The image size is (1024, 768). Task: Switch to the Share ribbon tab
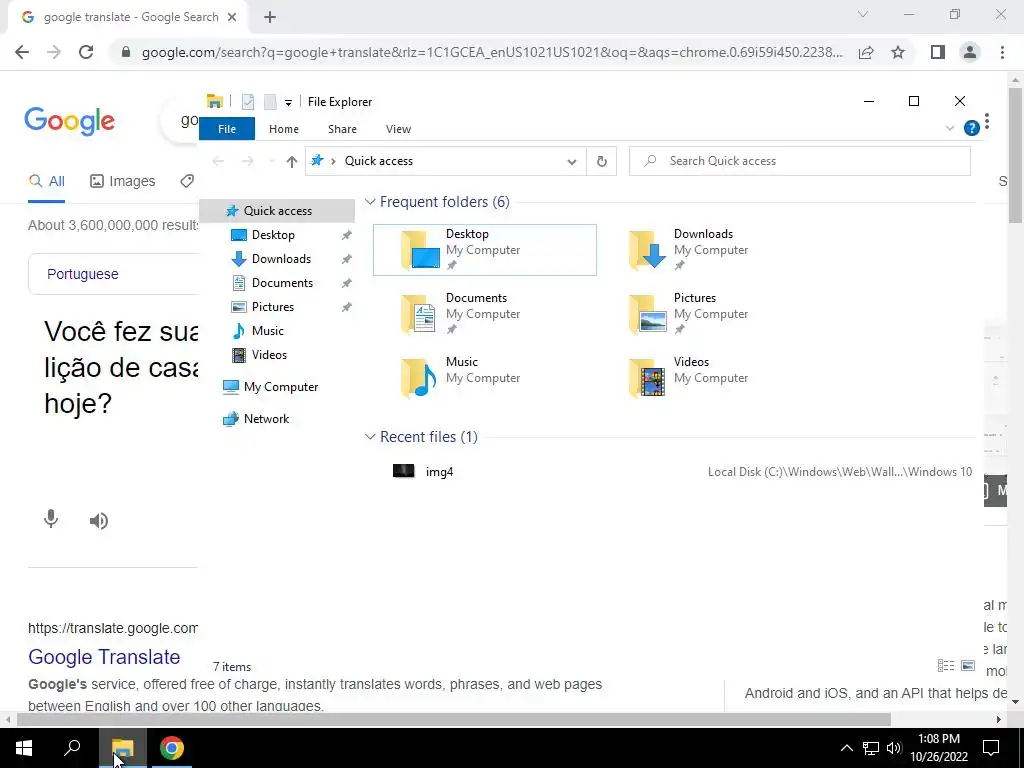pos(342,129)
